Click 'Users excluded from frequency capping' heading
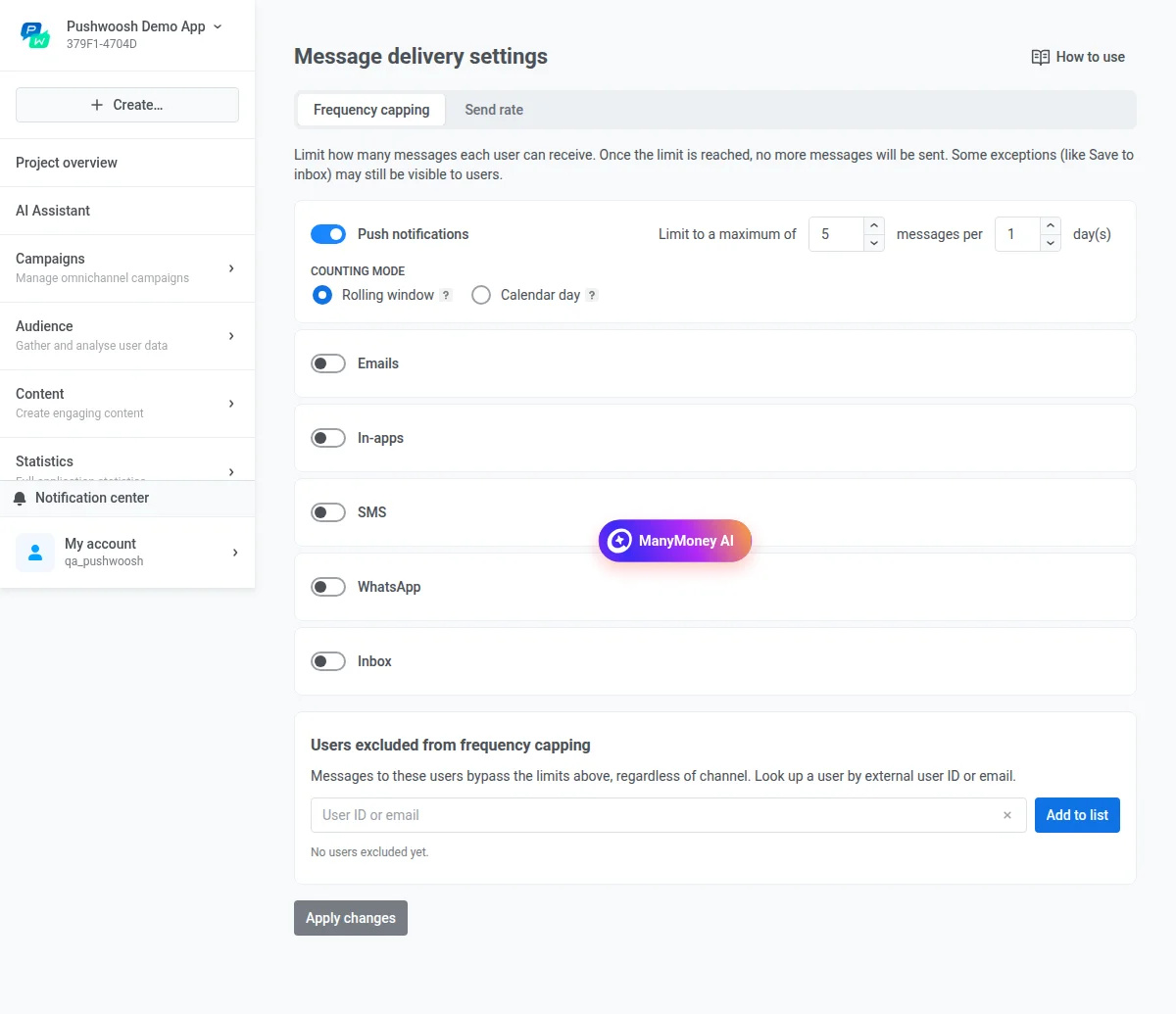The width and height of the screenshot is (1176, 1014). click(451, 745)
